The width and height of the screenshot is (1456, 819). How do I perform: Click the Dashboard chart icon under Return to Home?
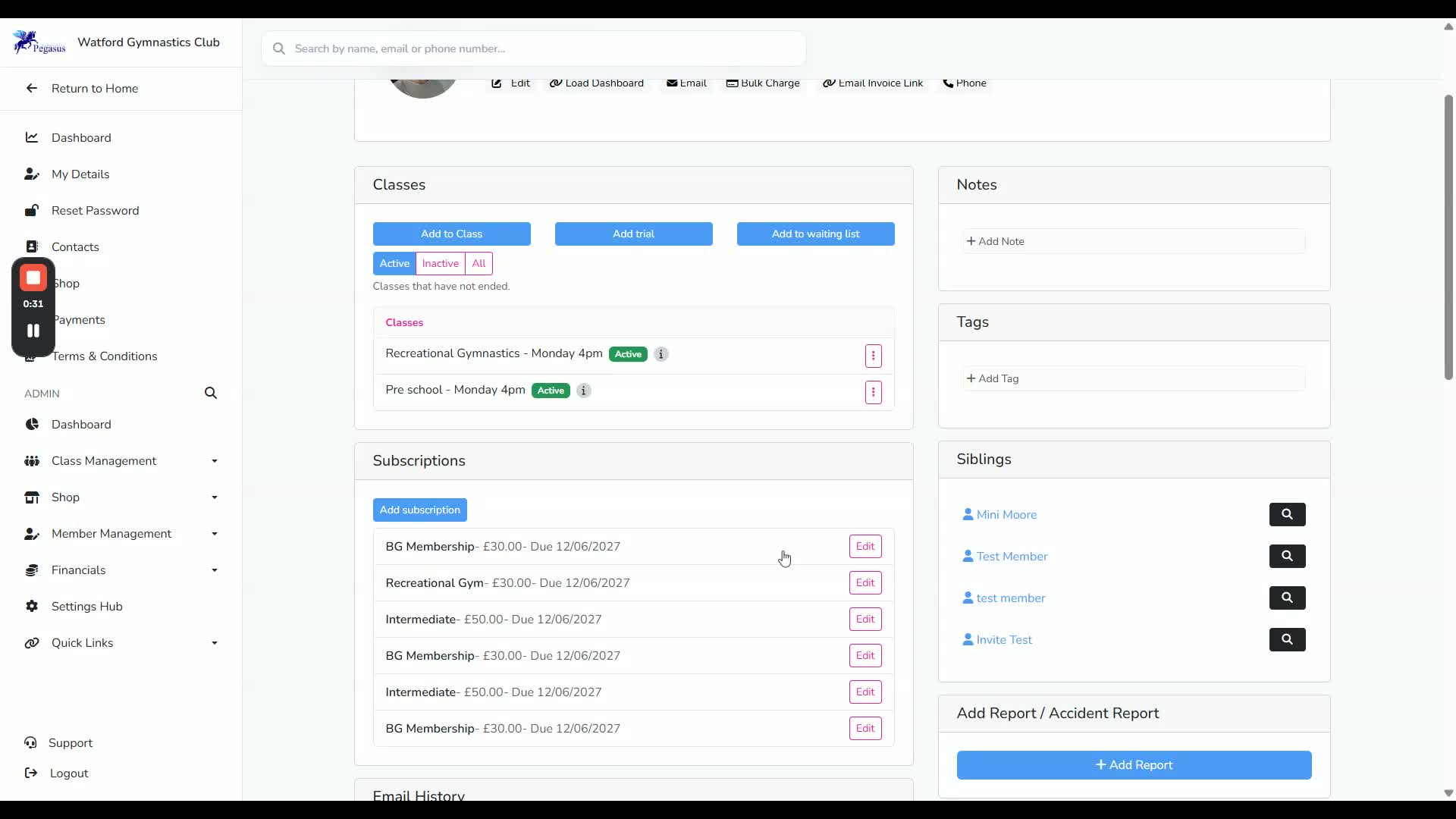pyautogui.click(x=31, y=137)
